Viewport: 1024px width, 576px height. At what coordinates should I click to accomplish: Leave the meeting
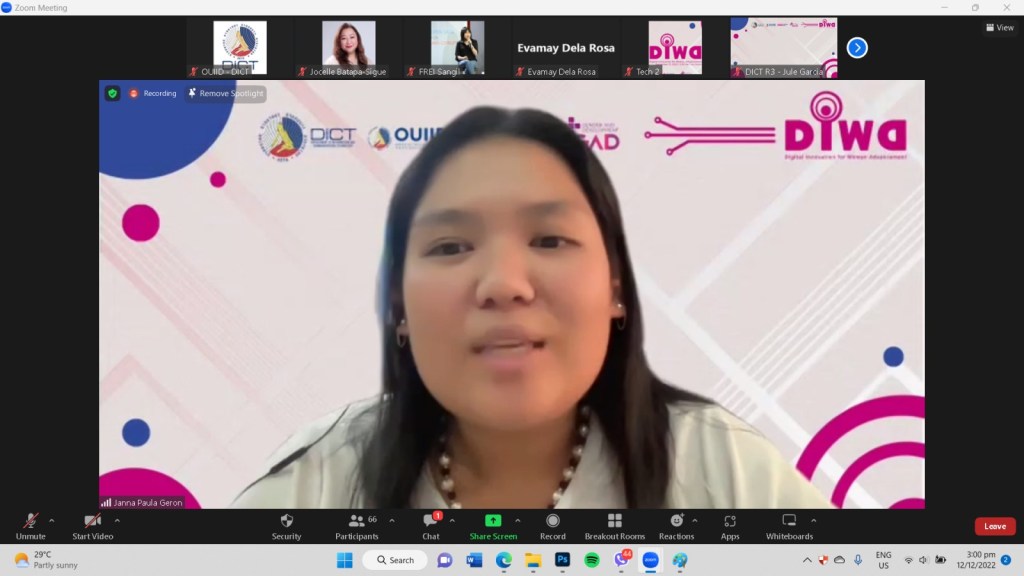tap(995, 526)
